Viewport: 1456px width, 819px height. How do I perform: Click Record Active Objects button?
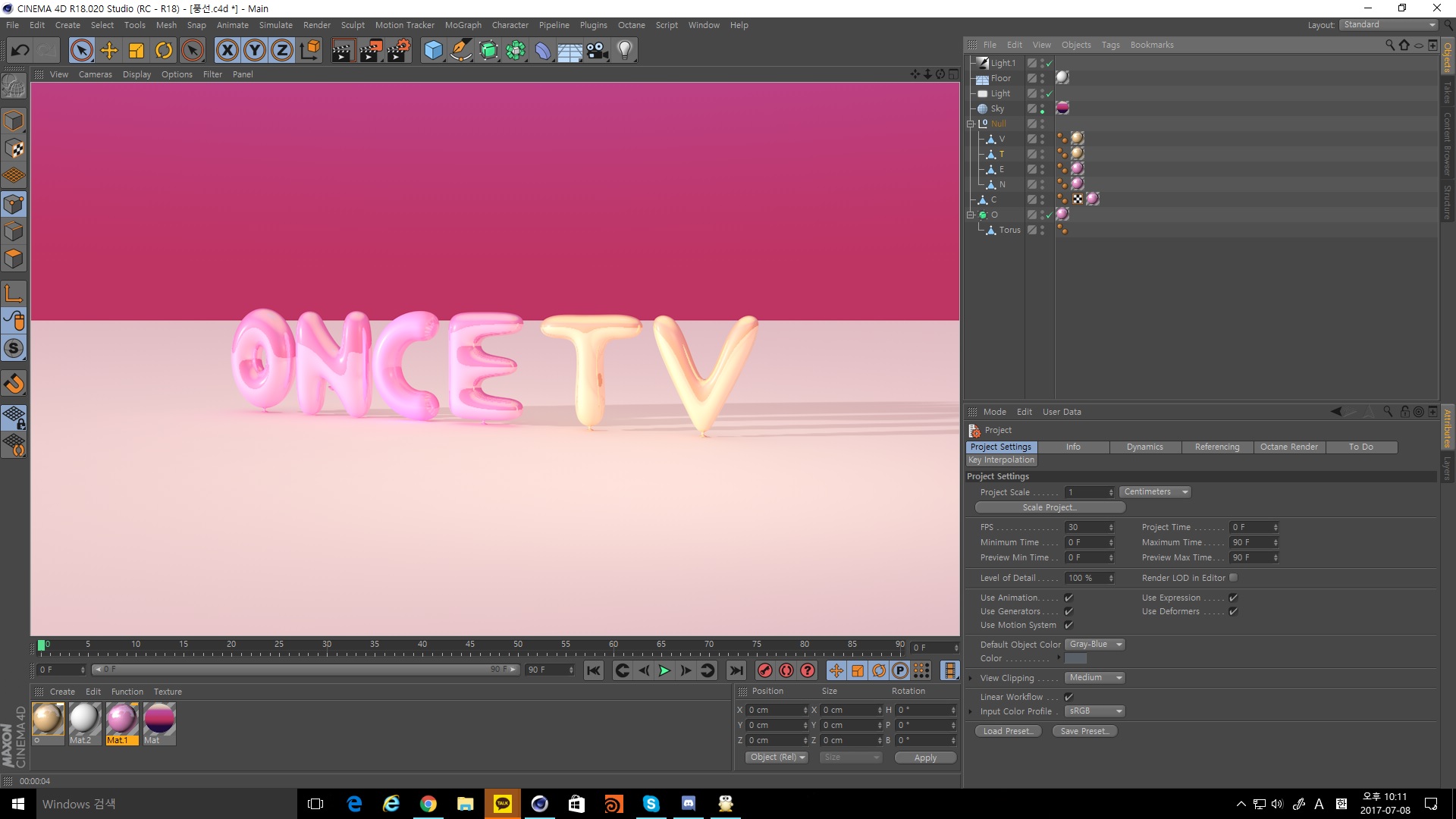(765, 670)
